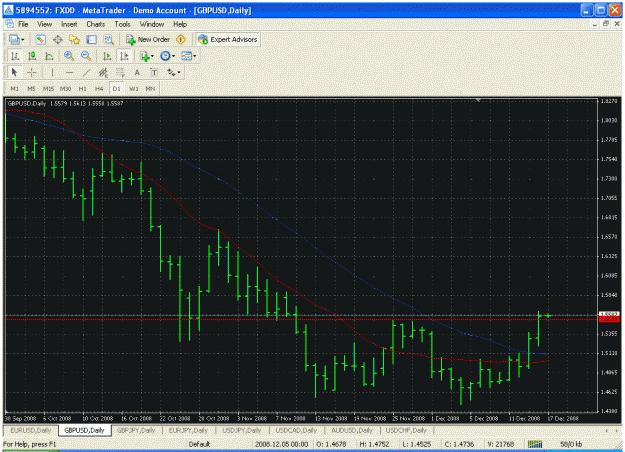
Task: Switch to the EURJPY,Daily chart tab
Action: pyautogui.click(x=188, y=430)
